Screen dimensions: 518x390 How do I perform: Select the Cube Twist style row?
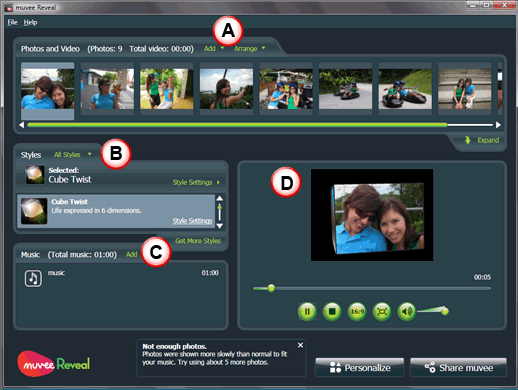coord(116,211)
